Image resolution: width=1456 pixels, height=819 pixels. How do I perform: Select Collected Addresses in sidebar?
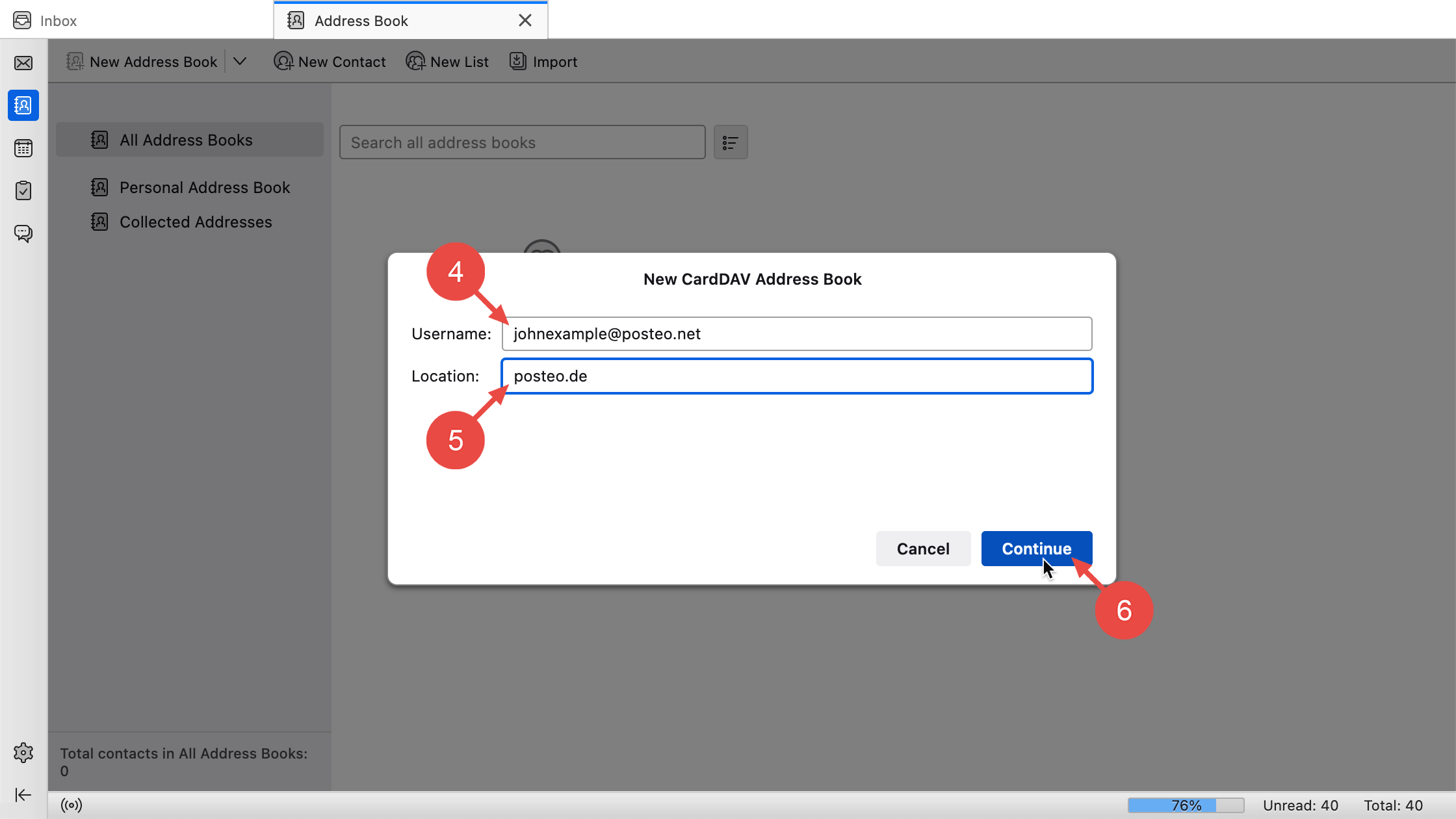(x=196, y=222)
